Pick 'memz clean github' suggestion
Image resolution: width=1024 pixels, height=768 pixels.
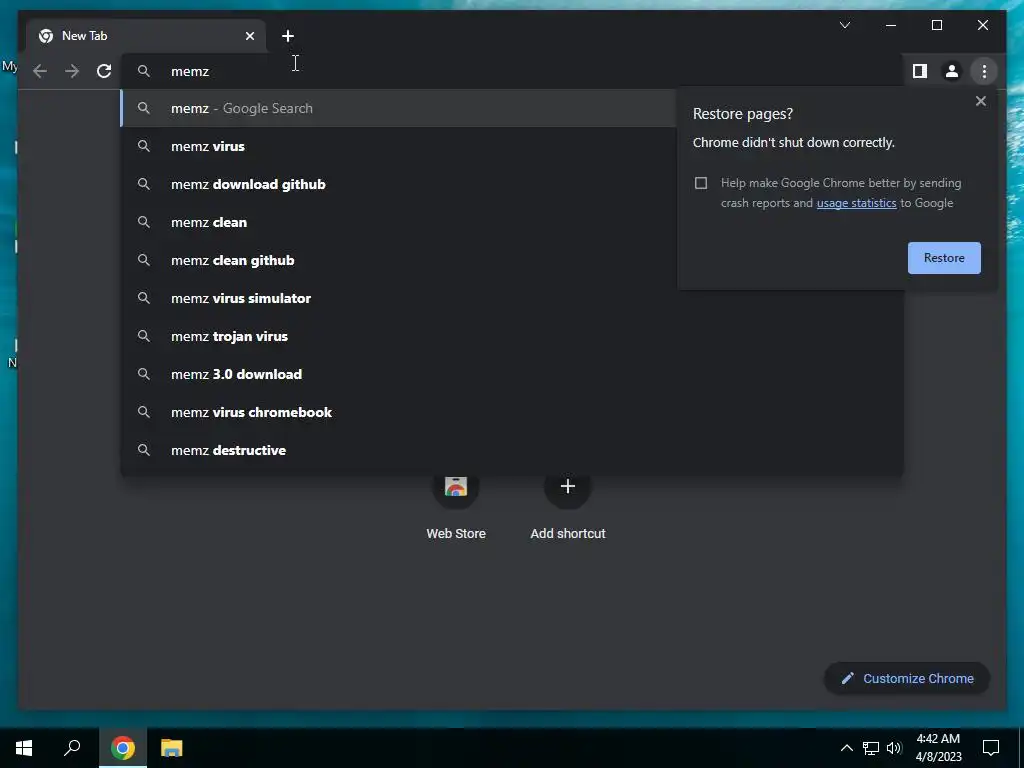point(398,260)
